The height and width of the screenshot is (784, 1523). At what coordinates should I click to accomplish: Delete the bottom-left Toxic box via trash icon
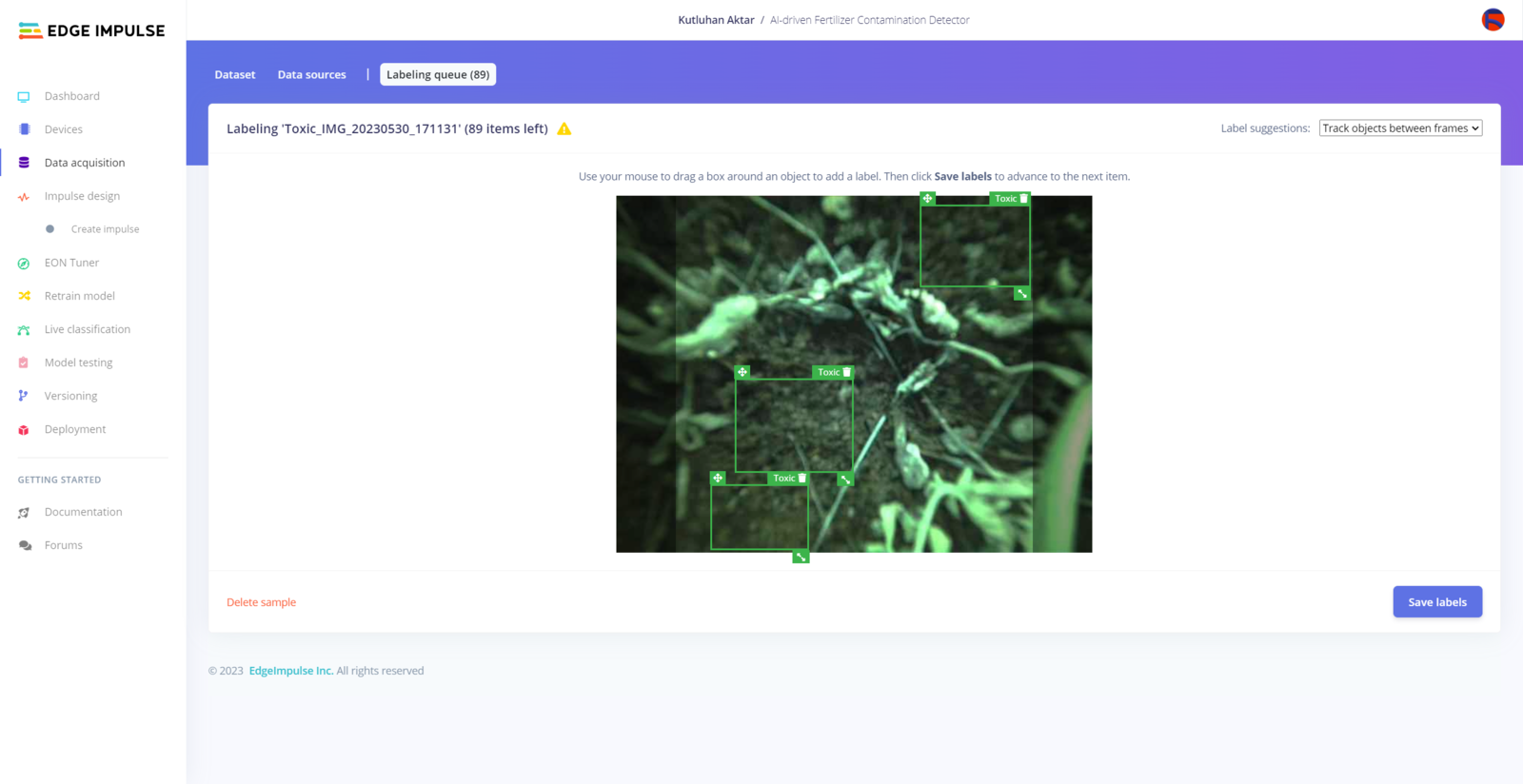click(x=802, y=479)
